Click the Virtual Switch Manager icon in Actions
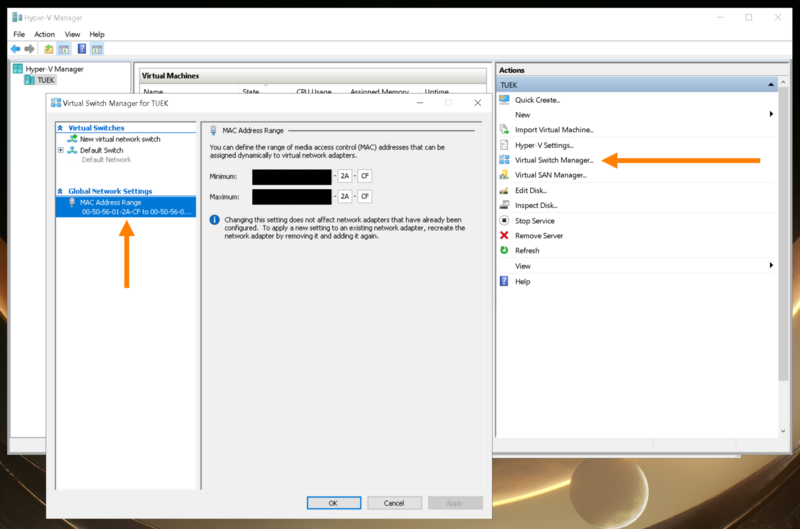The height and width of the screenshot is (529, 800). (x=504, y=160)
